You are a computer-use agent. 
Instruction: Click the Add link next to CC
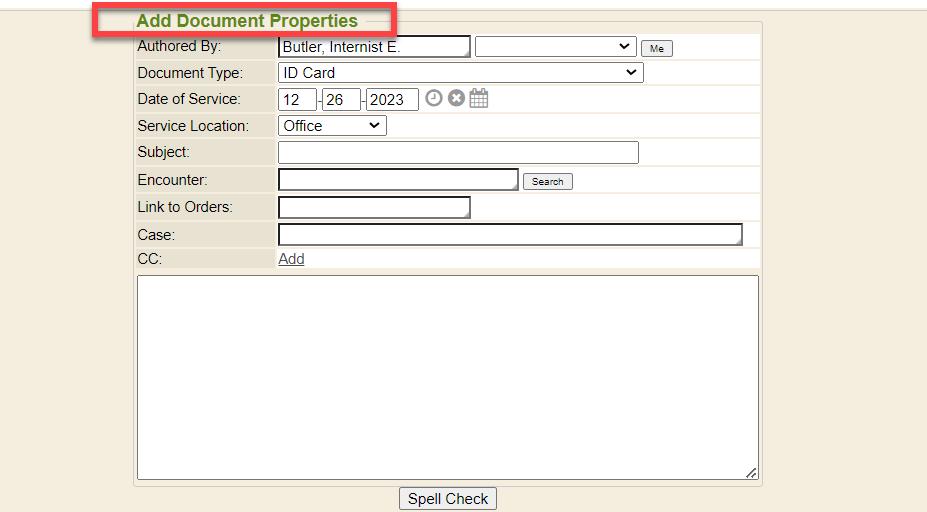(291, 259)
